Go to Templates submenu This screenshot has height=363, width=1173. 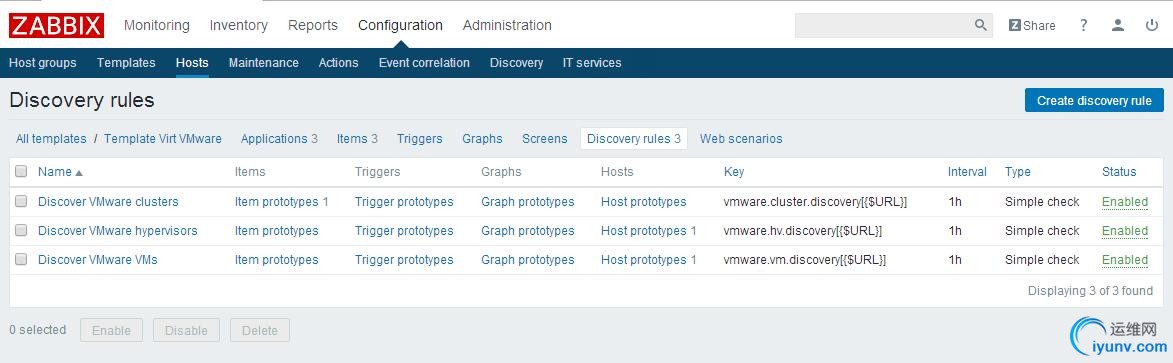point(126,63)
